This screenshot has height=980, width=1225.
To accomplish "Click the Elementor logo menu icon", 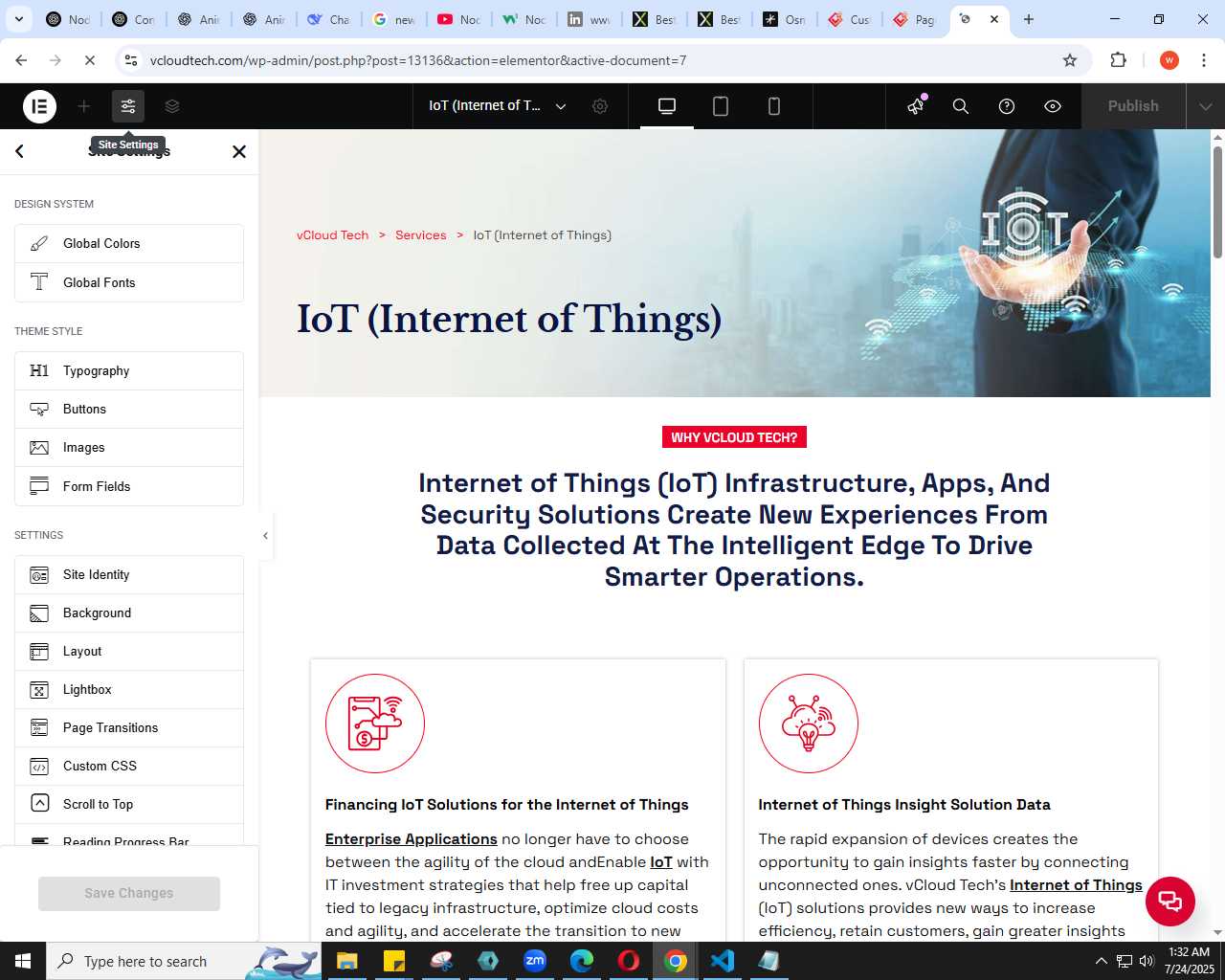I will pyautogui.click(x=39, y=106).
